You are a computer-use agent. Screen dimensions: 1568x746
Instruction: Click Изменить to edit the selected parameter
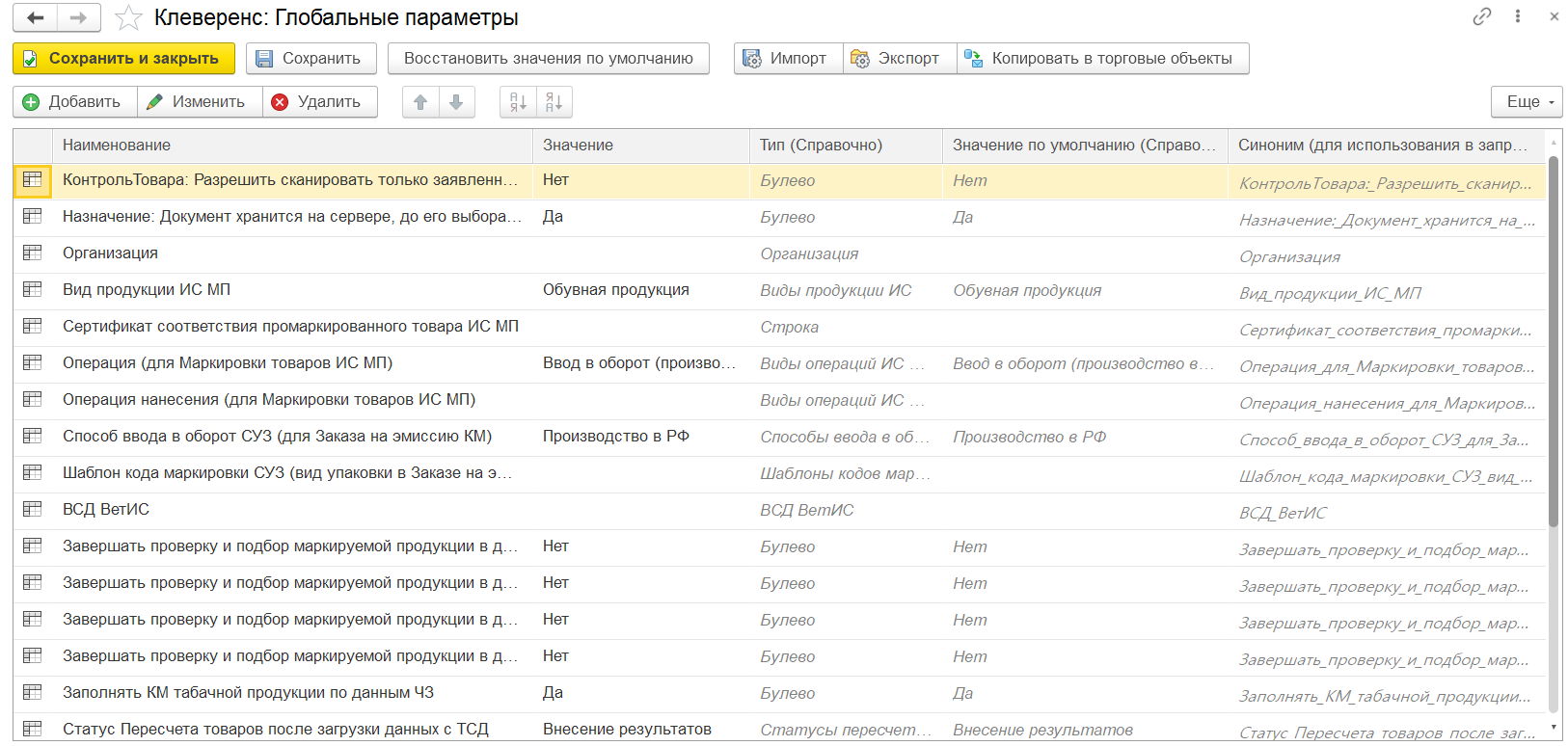[x=200, y=102]
